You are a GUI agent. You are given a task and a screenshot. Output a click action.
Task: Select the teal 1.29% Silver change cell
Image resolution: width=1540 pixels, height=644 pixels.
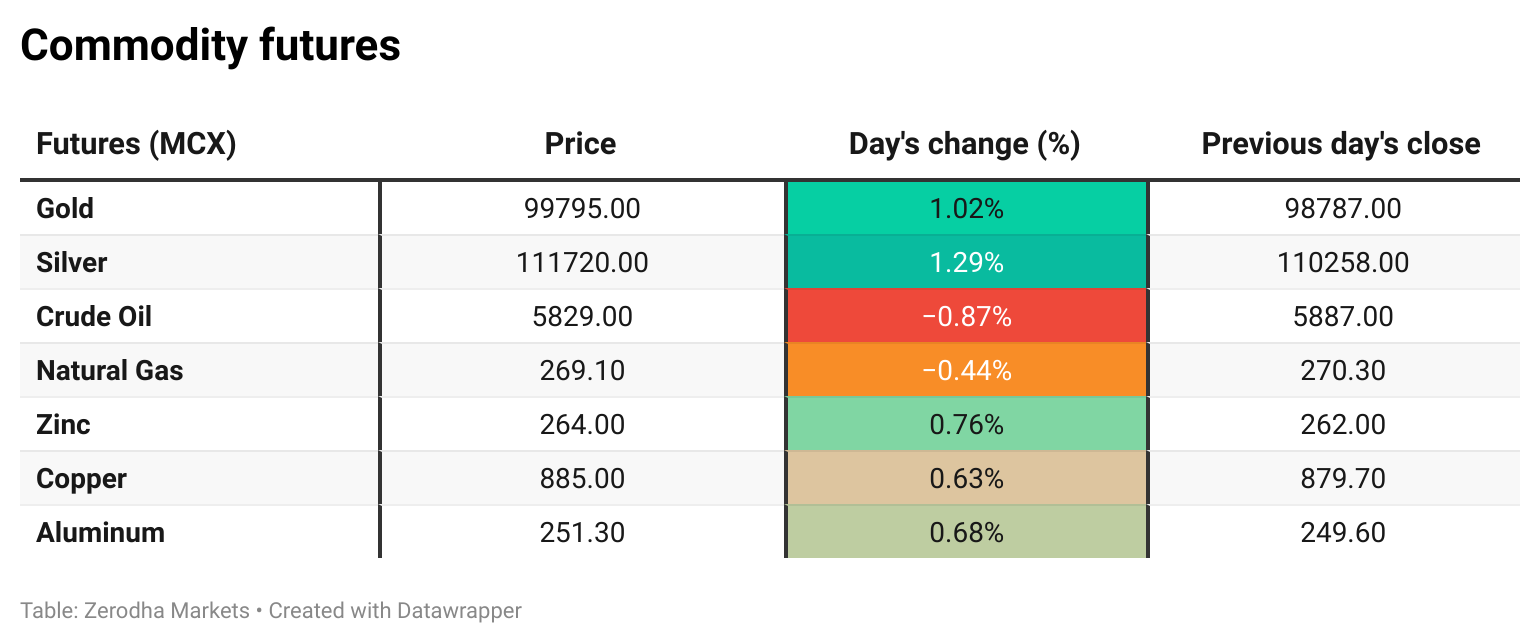pos(966,263)
